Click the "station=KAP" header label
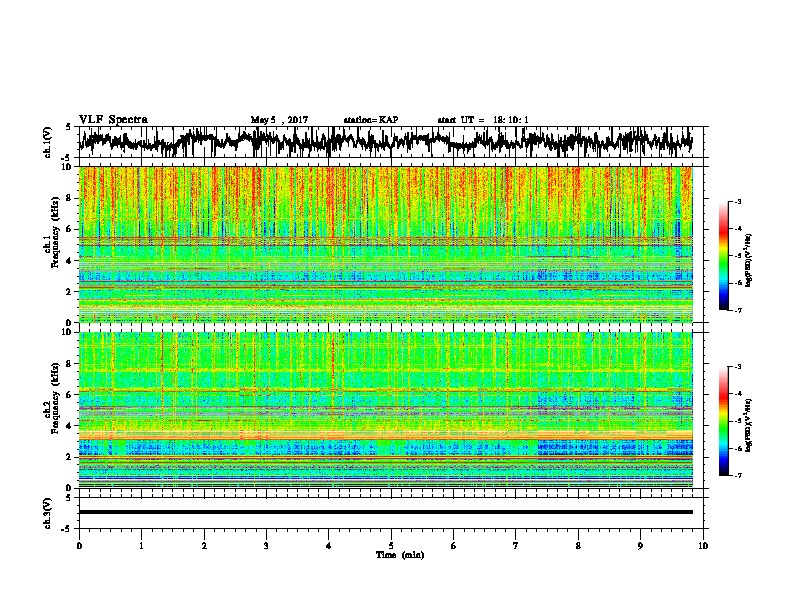This screenshot has height=612, width=792. pos(371,120)
